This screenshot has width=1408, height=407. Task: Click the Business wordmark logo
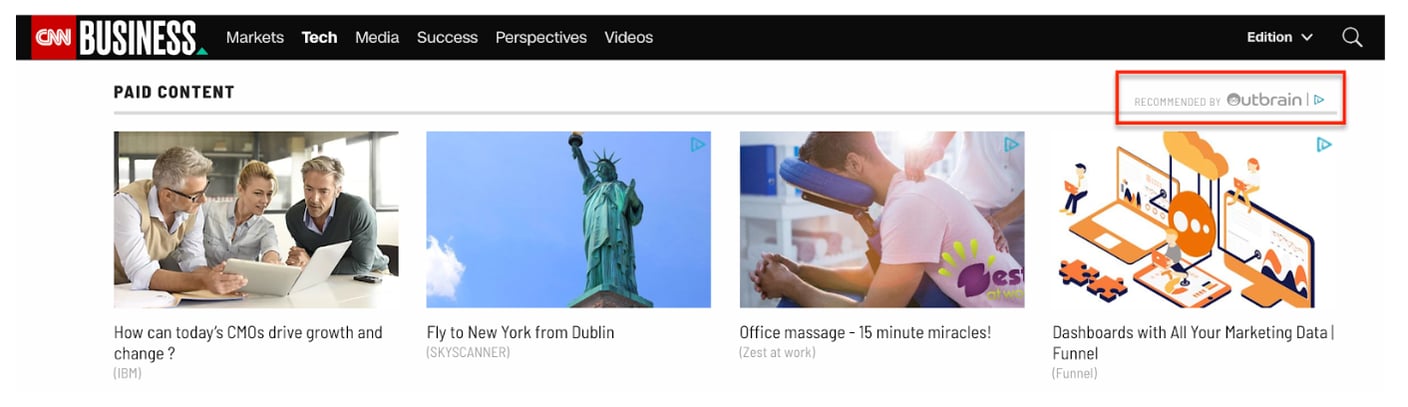[140, 38]
